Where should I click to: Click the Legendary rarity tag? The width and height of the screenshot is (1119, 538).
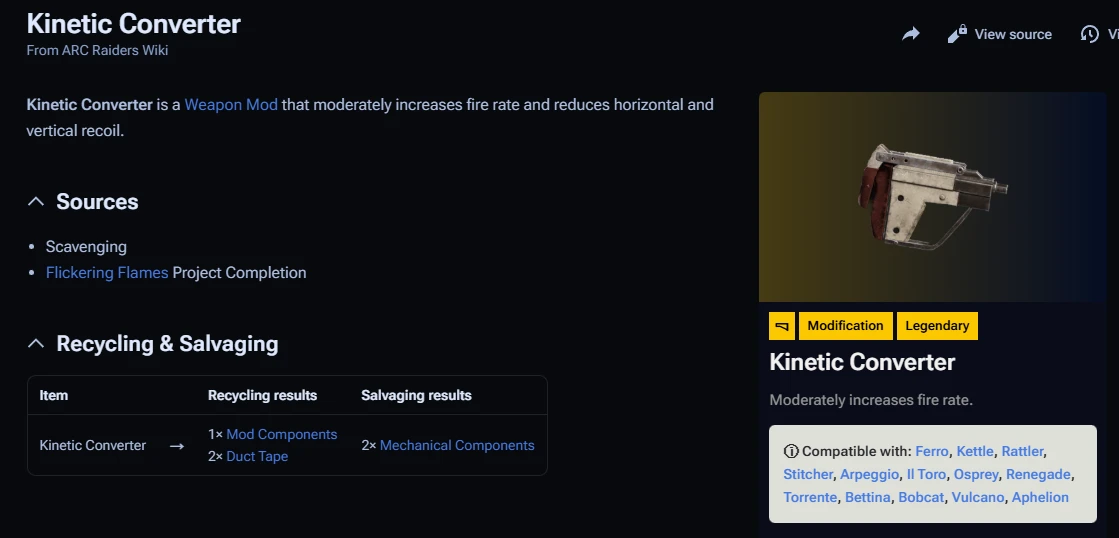pos(937,326)
